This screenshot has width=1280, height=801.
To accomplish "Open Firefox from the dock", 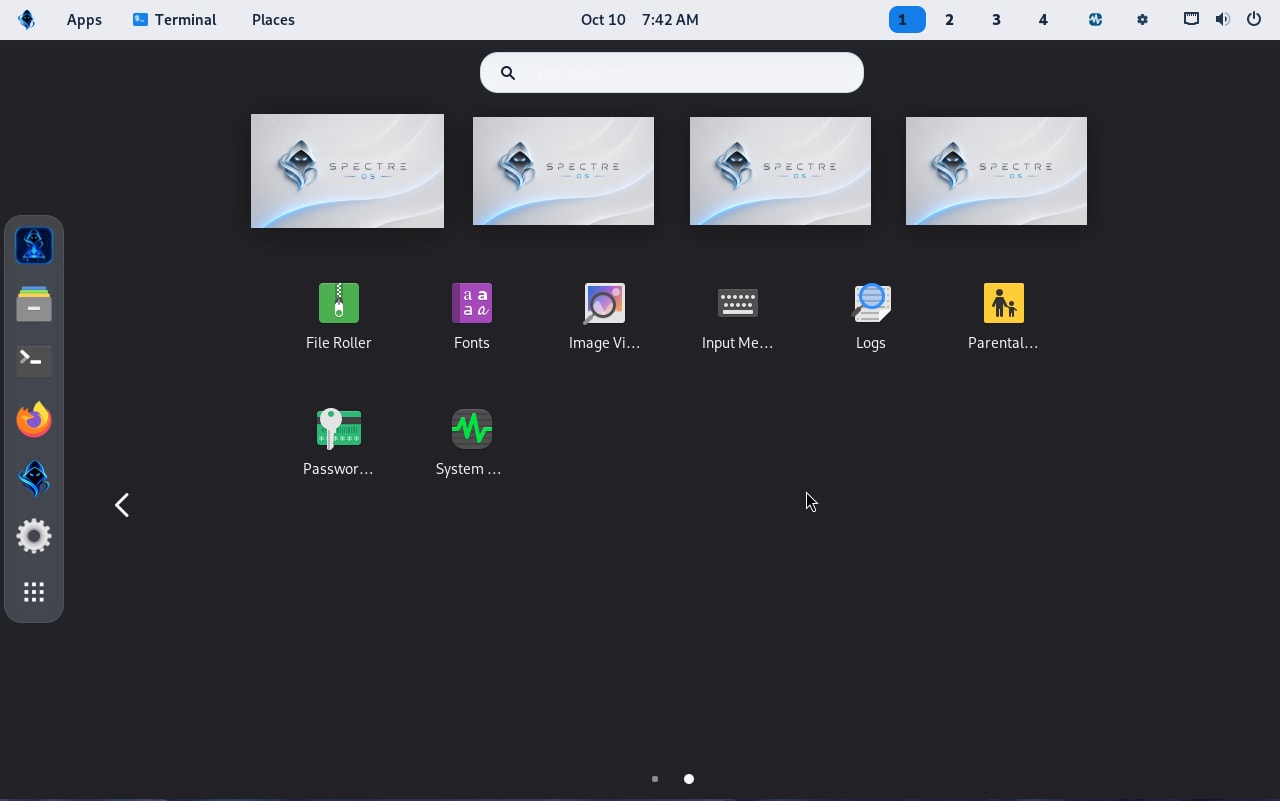I will [x=34, y=420].
